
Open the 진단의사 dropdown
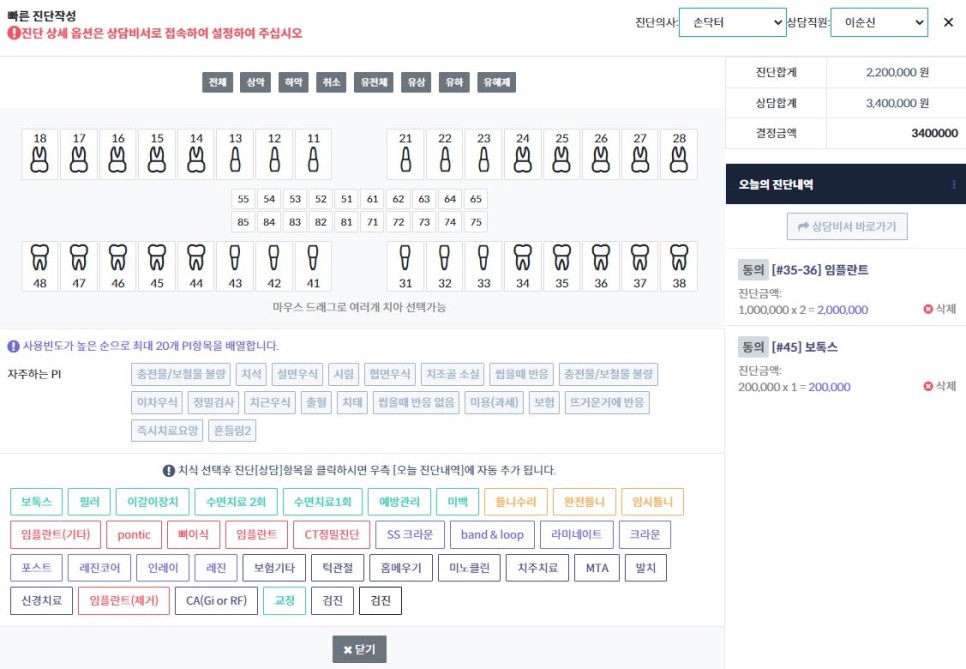coord(732,22)
